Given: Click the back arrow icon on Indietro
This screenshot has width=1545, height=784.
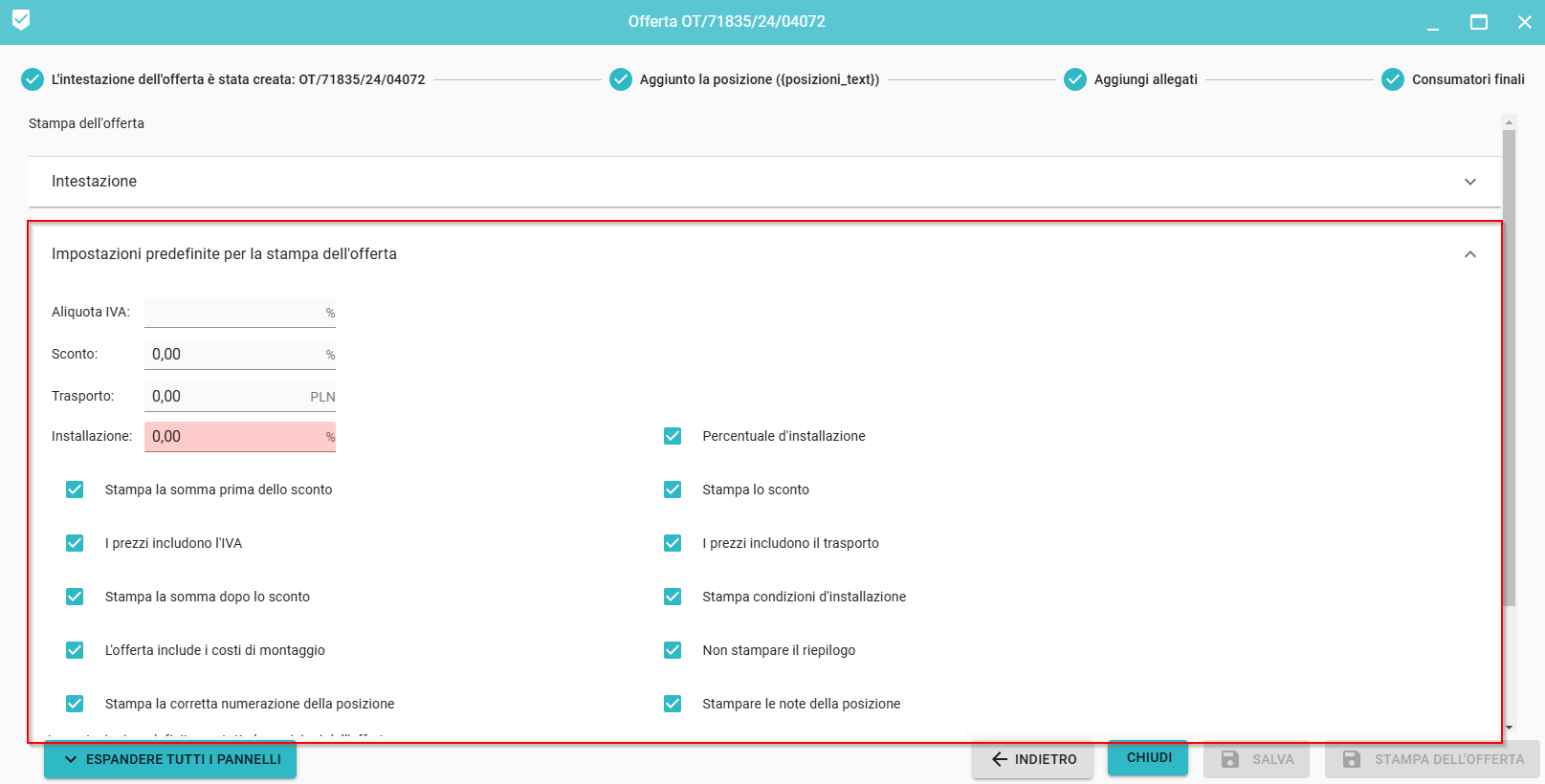Looking at the screenshot, I should coord(1000,759).
